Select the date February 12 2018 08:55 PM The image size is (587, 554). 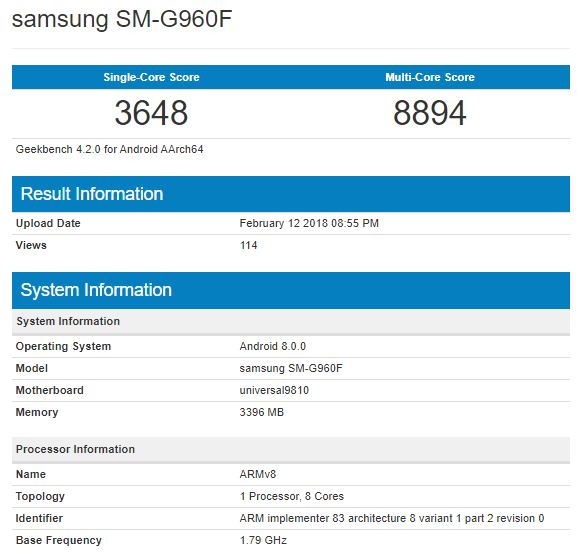309,223
